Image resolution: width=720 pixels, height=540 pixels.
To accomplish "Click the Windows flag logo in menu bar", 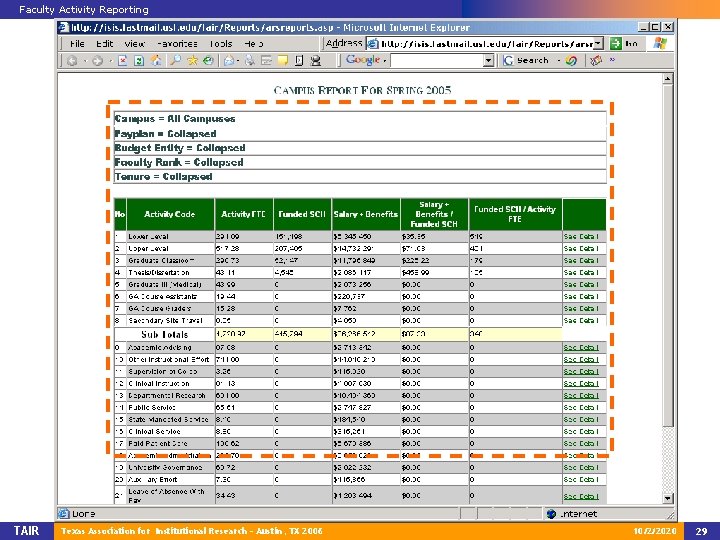I will [x=660, y=43].
